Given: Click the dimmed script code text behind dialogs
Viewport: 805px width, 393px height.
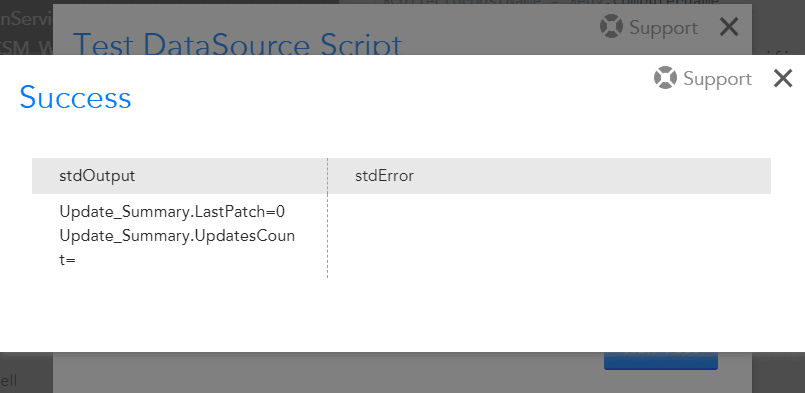Looking at the screenshot, I should point(549,3).
